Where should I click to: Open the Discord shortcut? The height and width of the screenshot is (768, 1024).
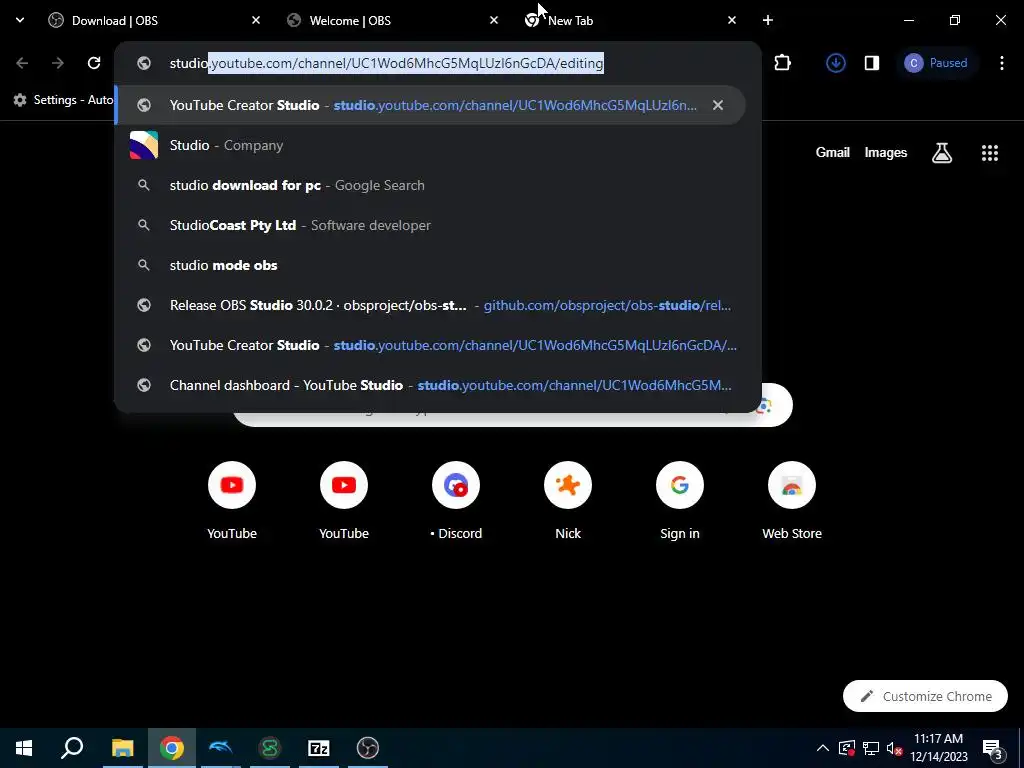point(456,500)
